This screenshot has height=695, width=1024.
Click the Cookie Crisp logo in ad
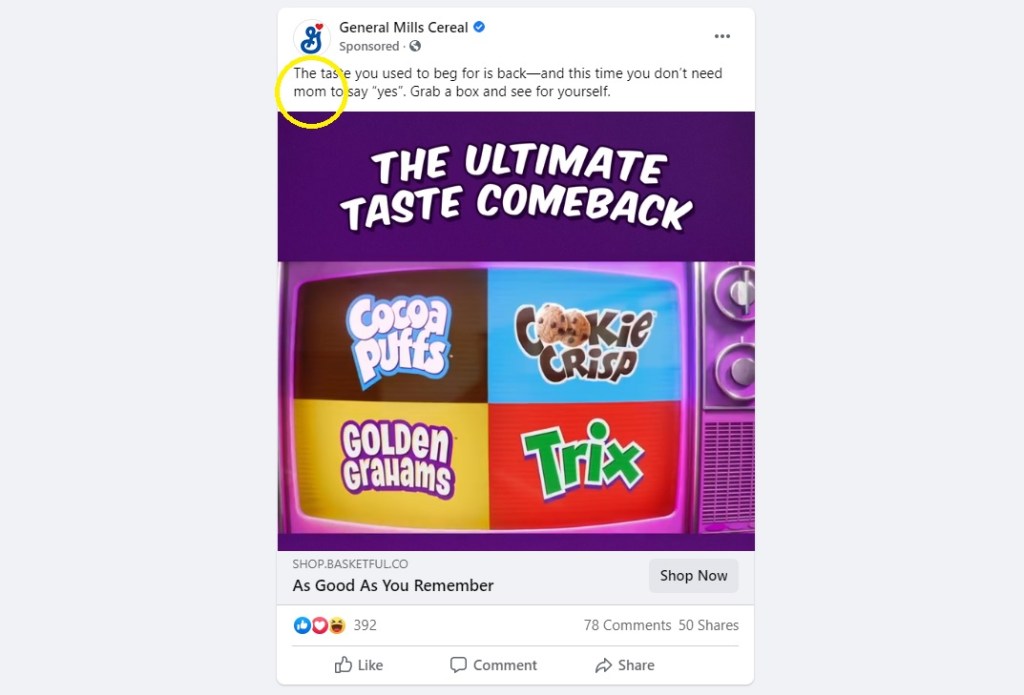(583, 342)
